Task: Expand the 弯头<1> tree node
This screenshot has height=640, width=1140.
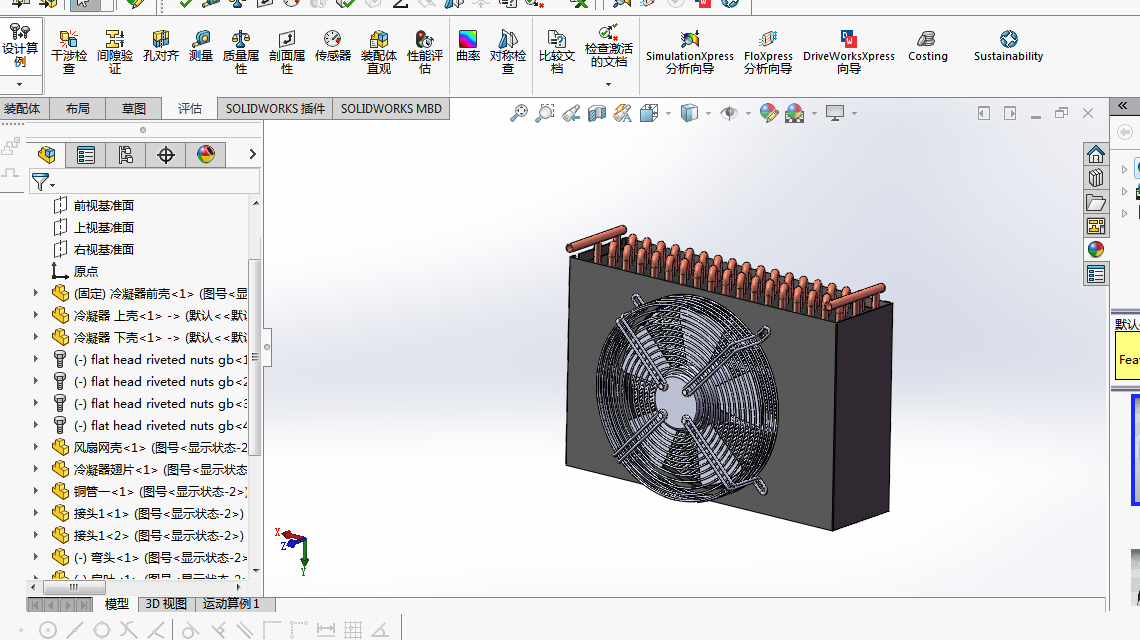Action: tap(36, 556)
